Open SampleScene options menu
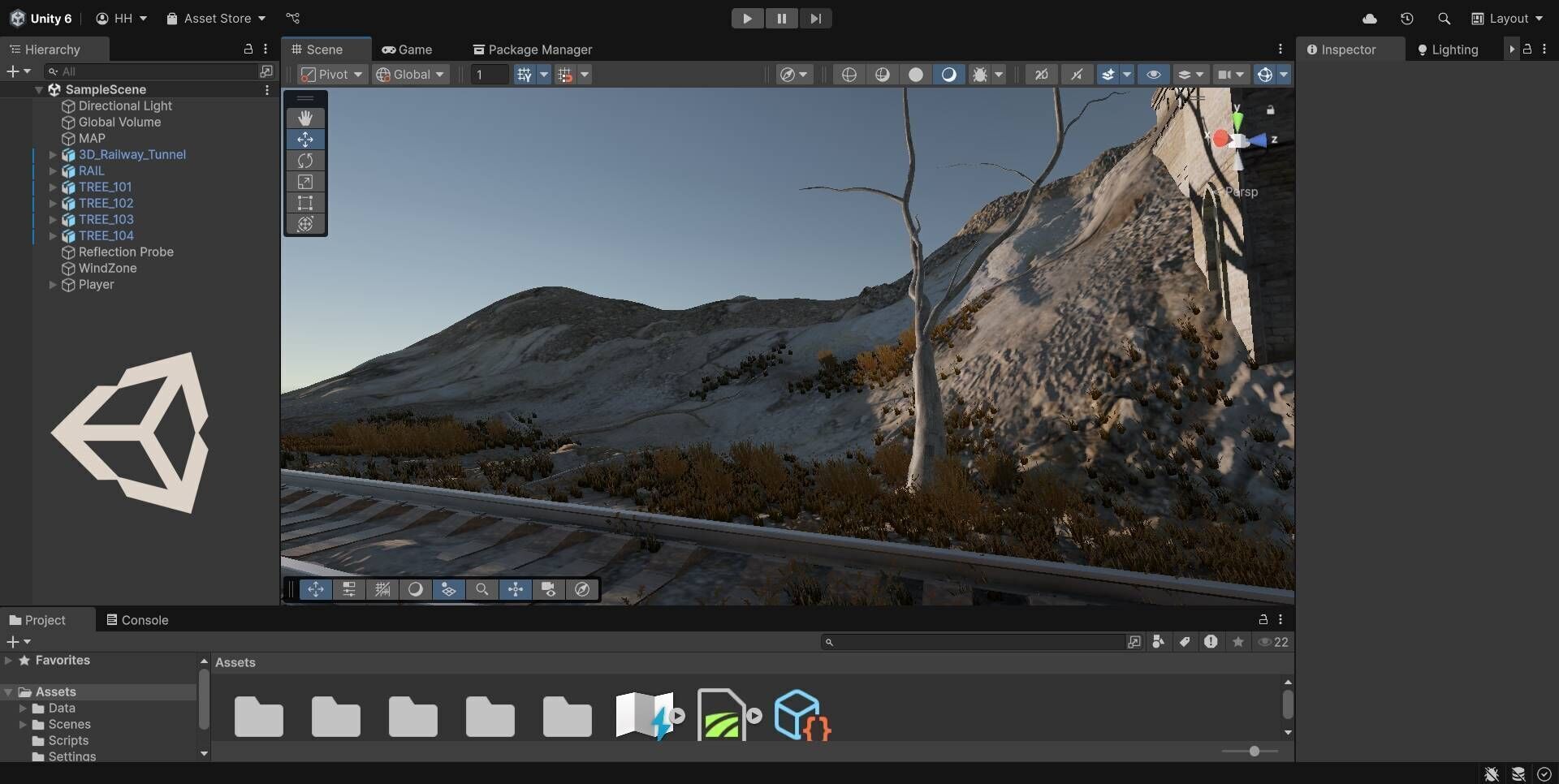 point(267,90)
